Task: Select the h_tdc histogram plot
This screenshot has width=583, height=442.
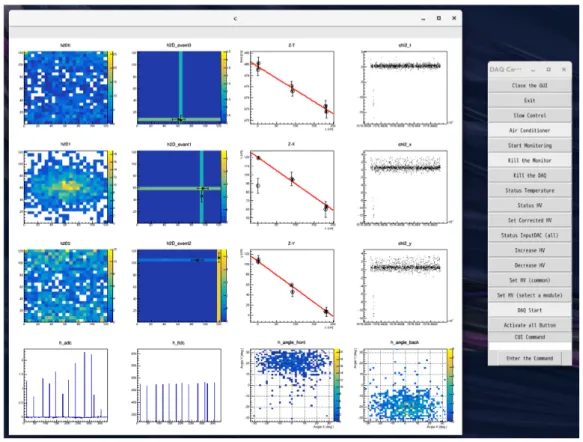Action: 179,385
